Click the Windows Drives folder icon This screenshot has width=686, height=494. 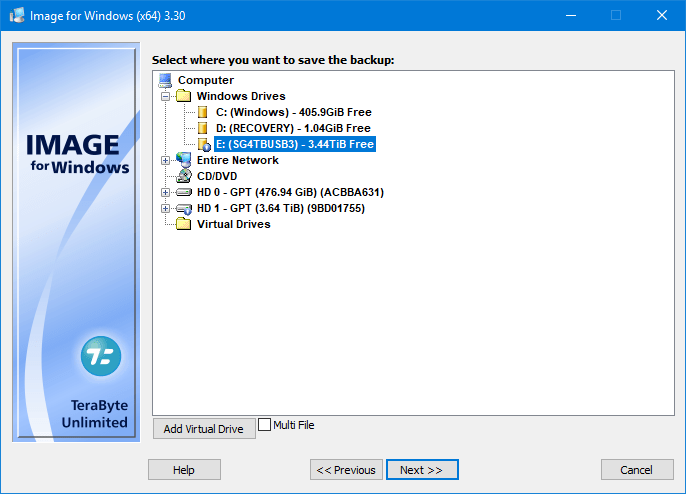point(184,96)
